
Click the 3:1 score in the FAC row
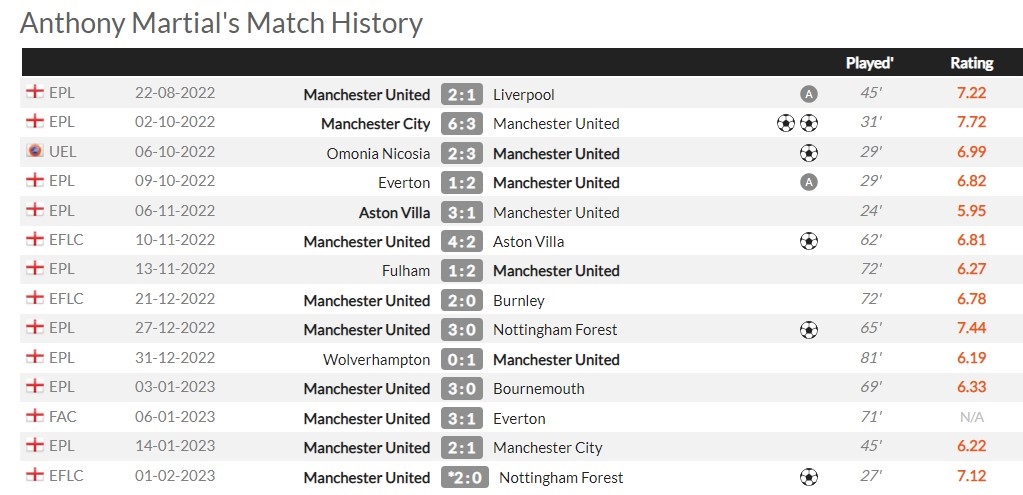[462, 418]
